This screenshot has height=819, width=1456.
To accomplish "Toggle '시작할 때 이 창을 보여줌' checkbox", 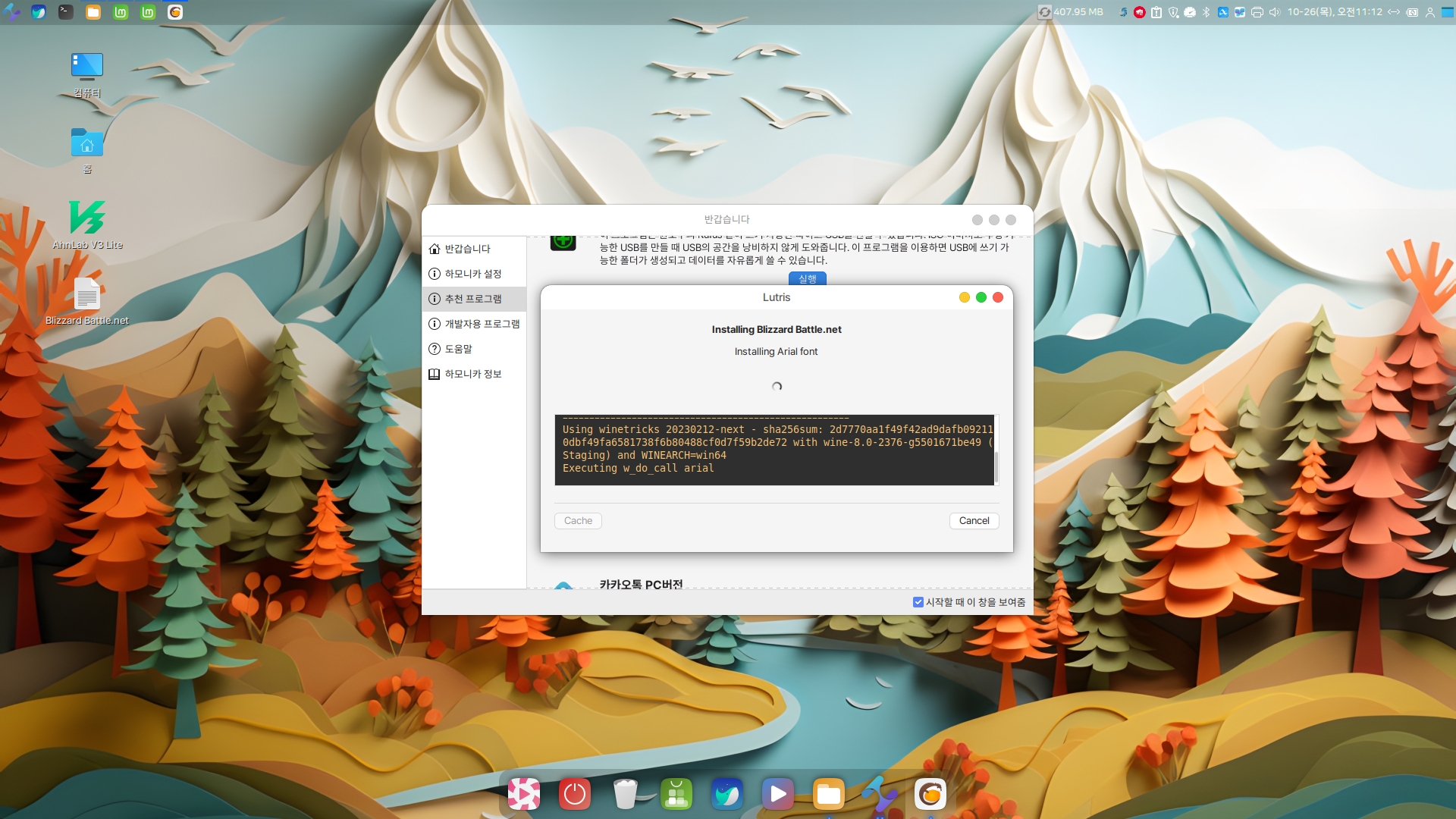I will click(x=918, y=602).
